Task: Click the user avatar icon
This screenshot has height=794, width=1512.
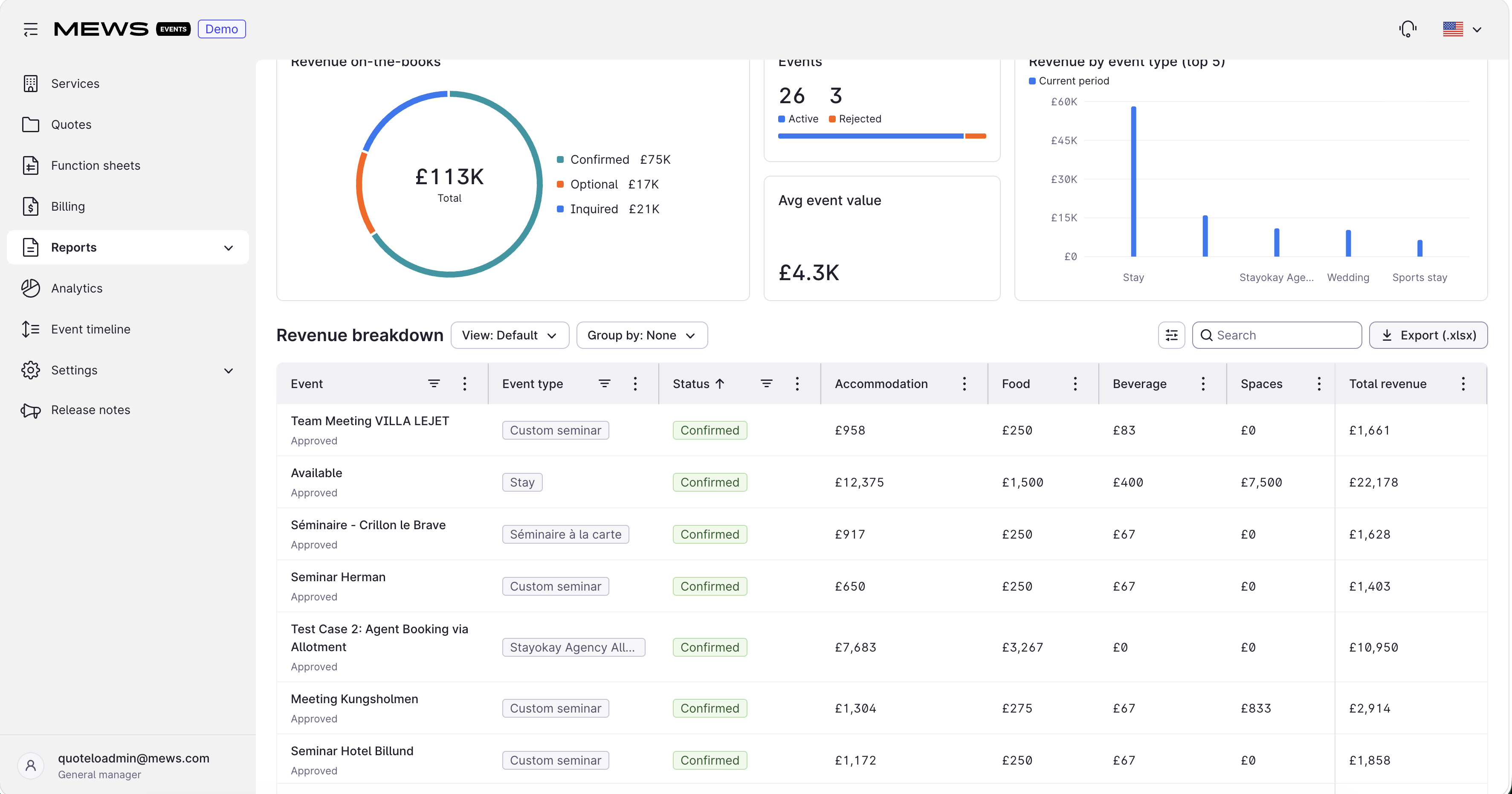Action: tap(31, 766)
